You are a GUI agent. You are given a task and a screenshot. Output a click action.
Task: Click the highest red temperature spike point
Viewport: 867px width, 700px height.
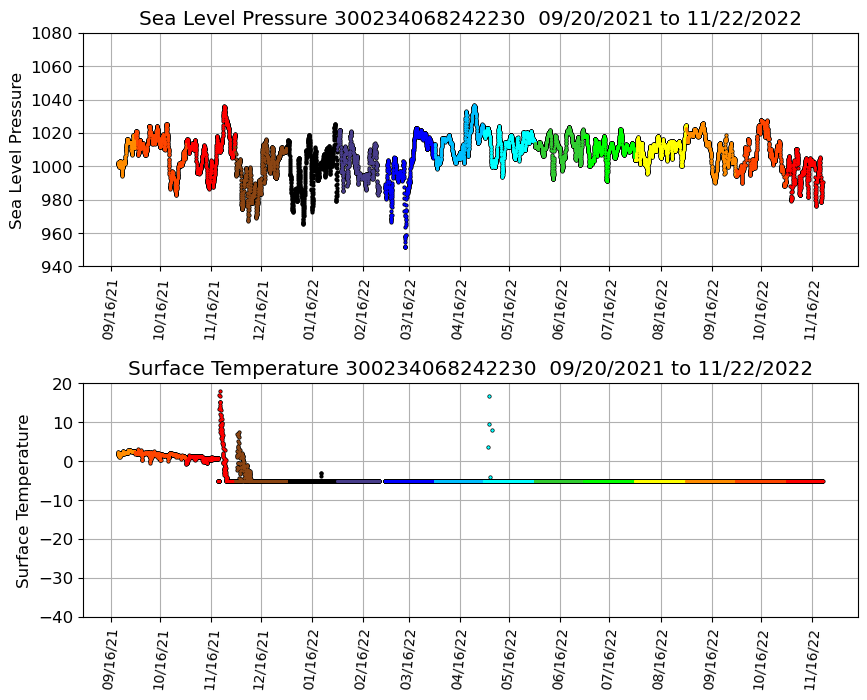(x=220, y=392)
